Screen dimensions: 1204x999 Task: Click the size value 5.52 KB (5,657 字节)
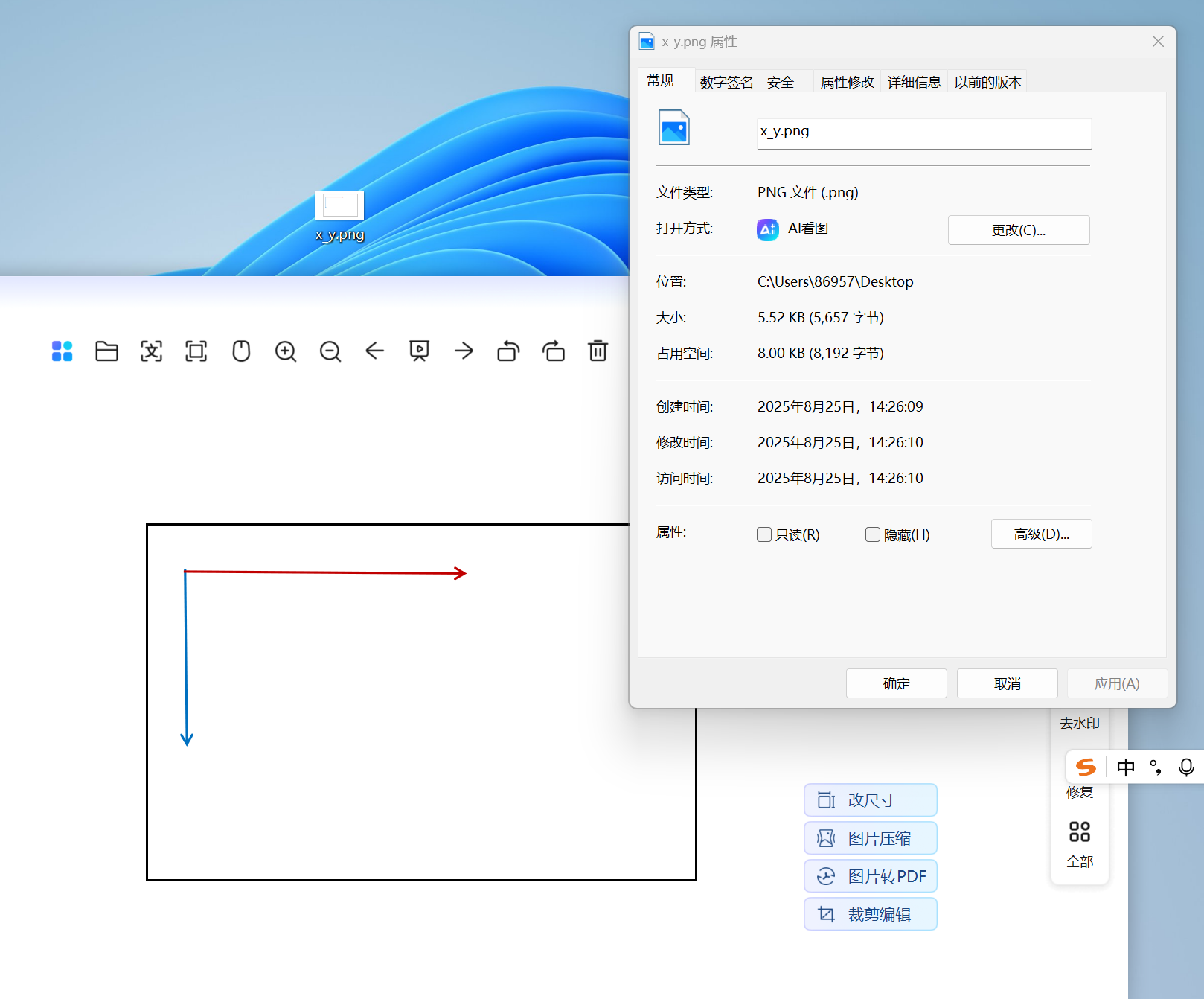(821, 317)
